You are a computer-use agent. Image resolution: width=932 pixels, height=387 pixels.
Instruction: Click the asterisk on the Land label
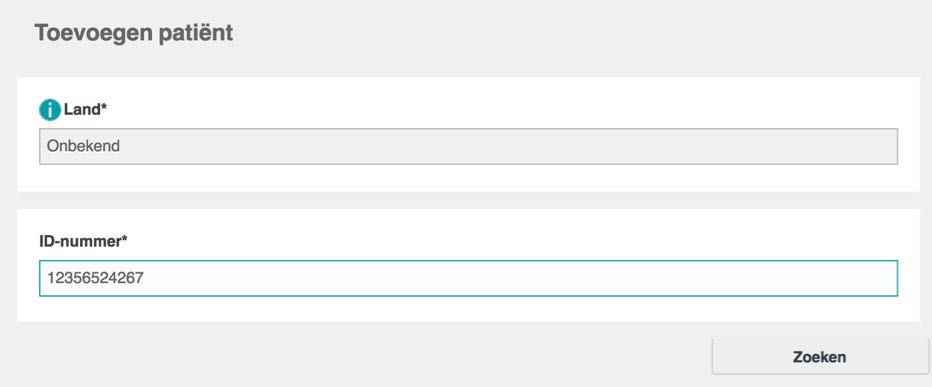click(104, 107)
